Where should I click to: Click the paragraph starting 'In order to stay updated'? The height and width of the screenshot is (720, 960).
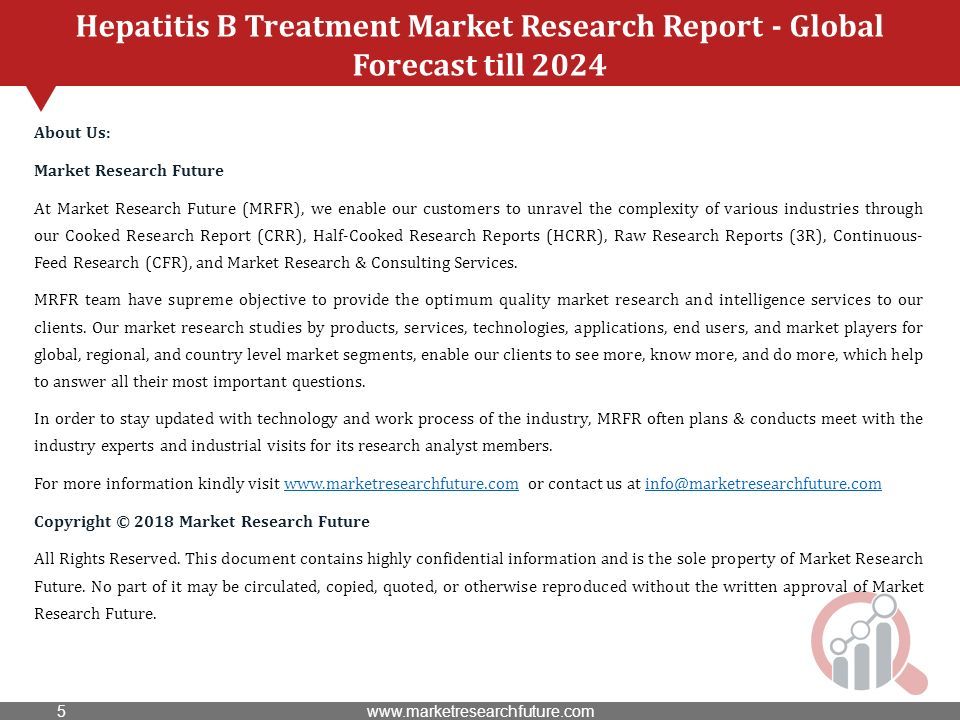tap(478, 432)
